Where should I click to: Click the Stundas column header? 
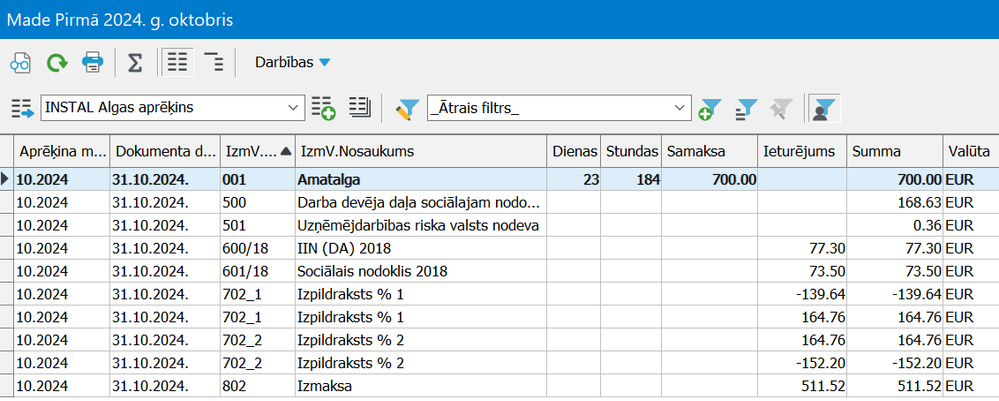(x=631, y=151)
